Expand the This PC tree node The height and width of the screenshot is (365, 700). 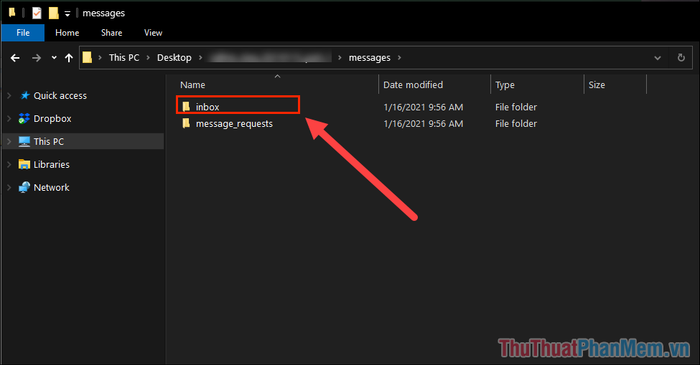click(9, 141)
